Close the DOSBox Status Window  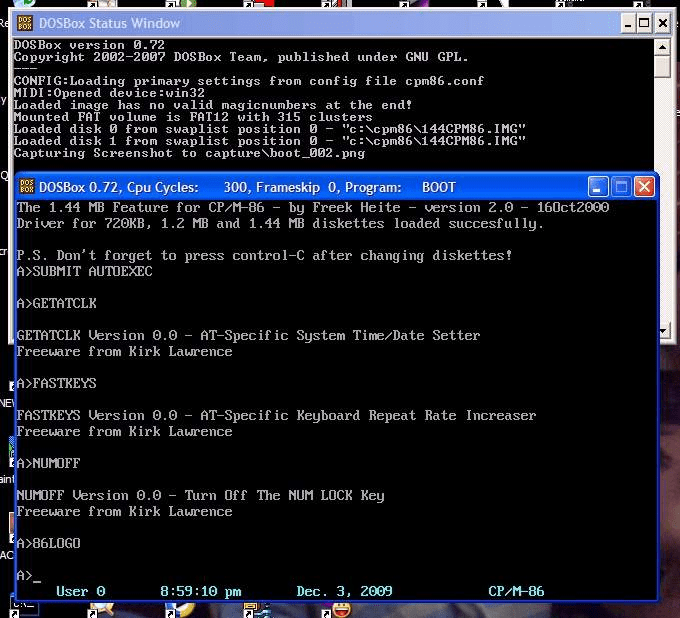point(663,23)
